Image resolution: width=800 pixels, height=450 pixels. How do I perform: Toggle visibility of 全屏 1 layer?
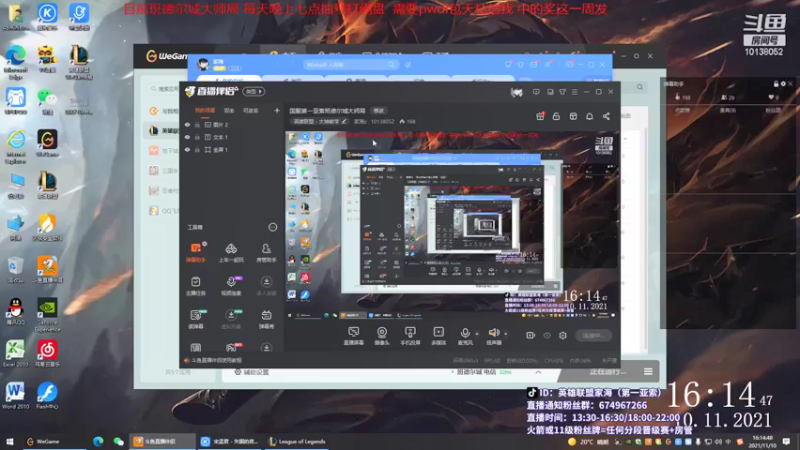click(187, 149)
